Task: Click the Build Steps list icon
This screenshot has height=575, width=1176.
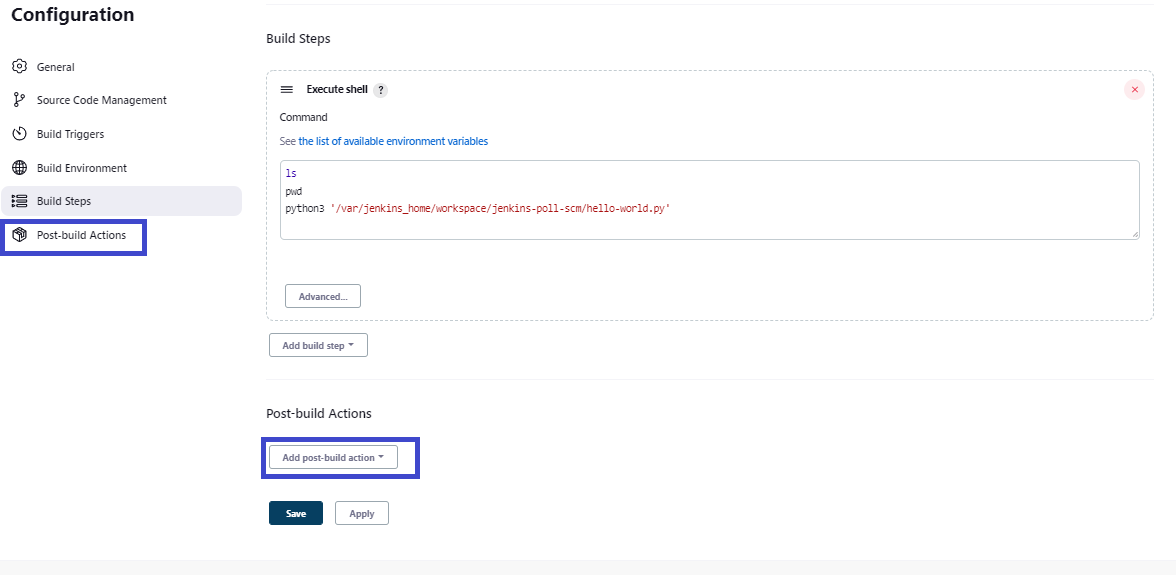Action: (20, 201)
